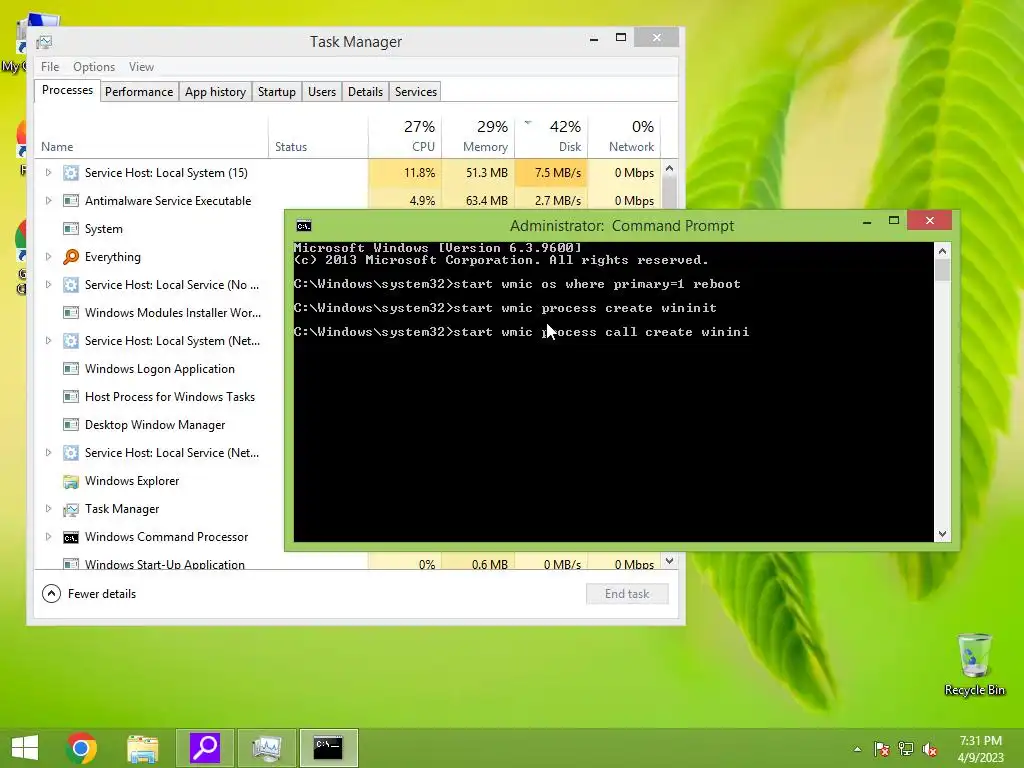This screenshot has width=1024, height=768.
Task: Switch to the Startup tab
Action: pyautogui.click(x=277, y=92)
